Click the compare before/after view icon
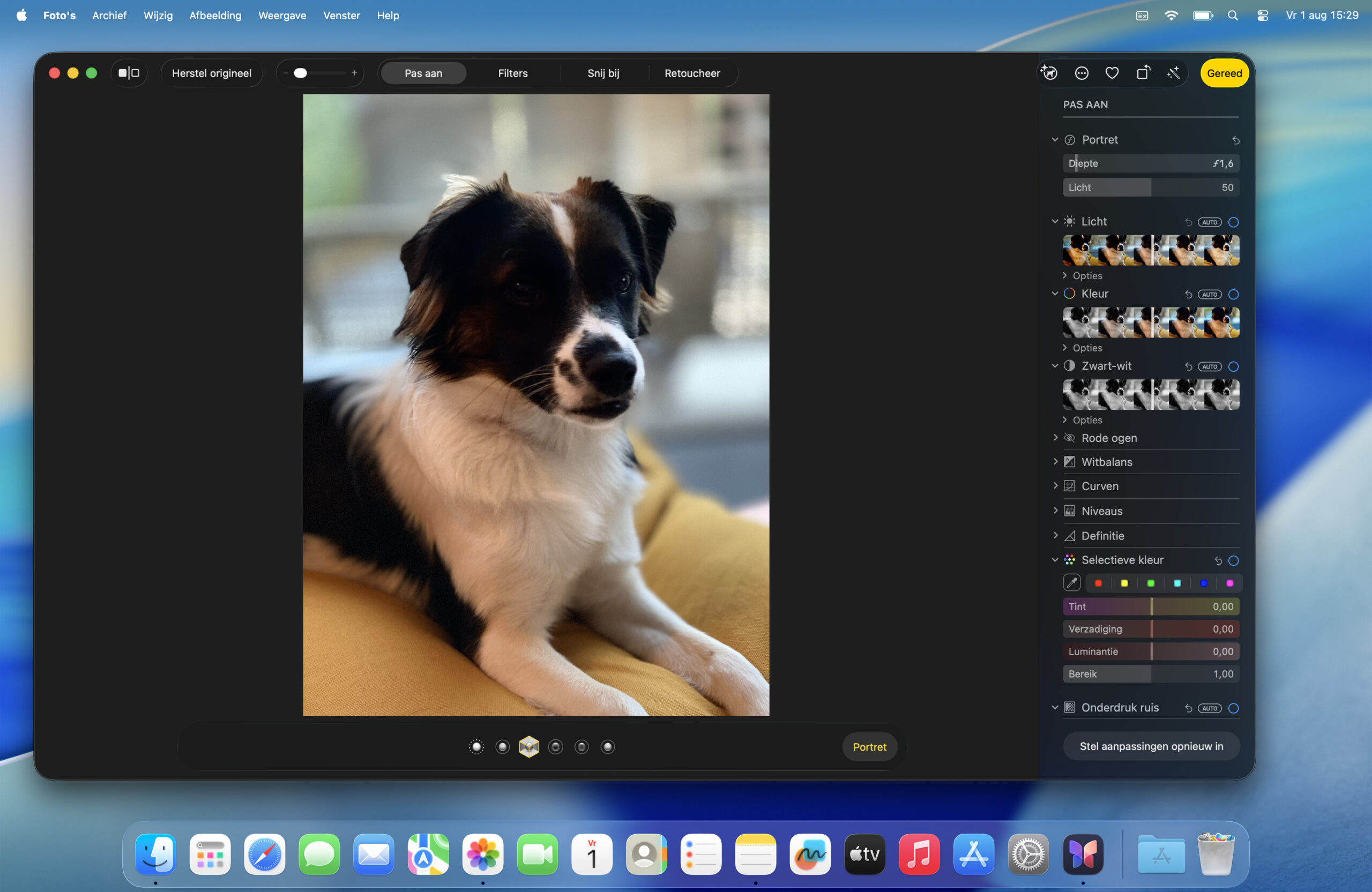This screenshot has width=1372, height=892. point(129,73)
